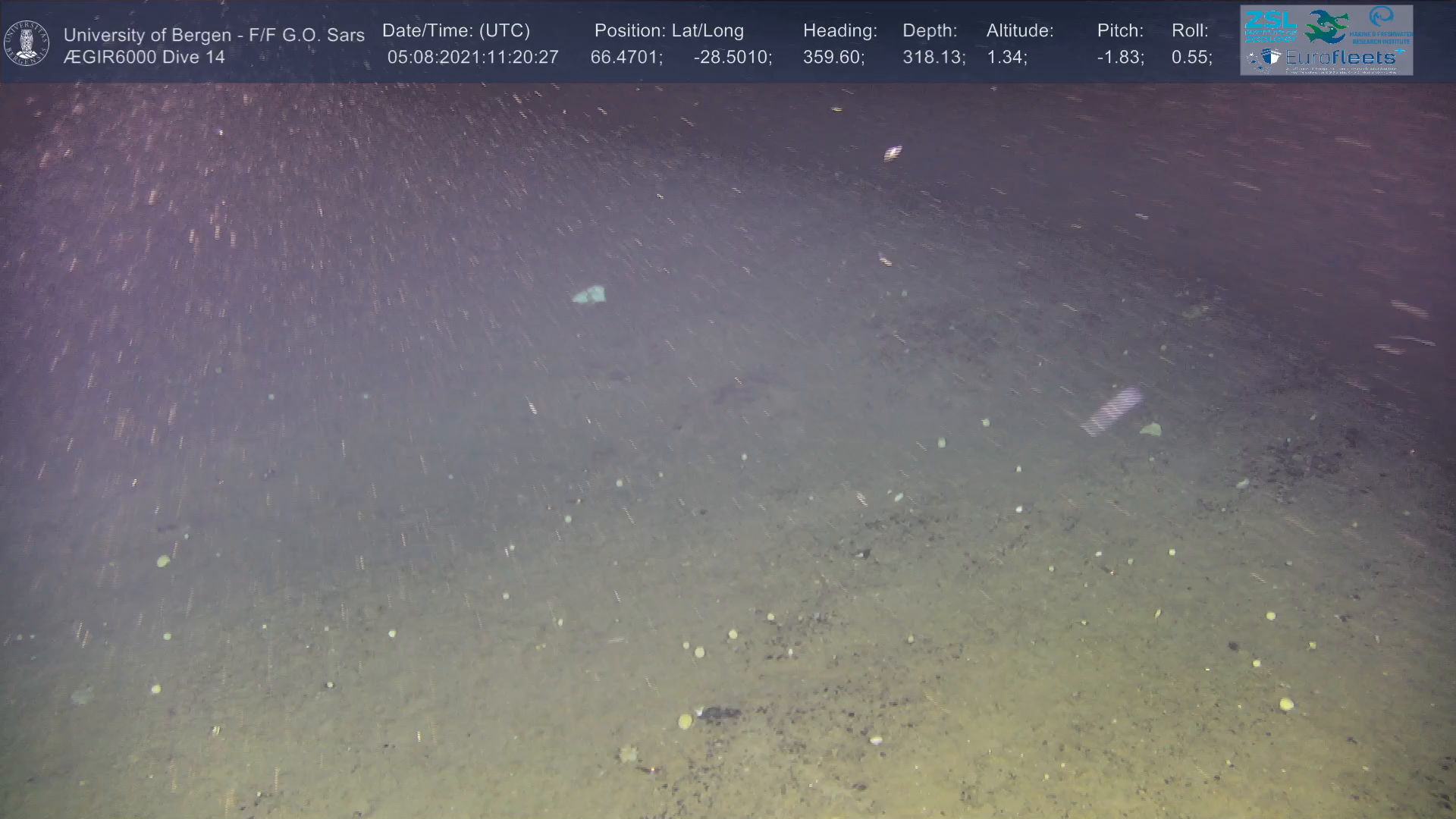1456x819 pixels.
Task: Click the latitude value 66.4701
Action: point(626,58)
